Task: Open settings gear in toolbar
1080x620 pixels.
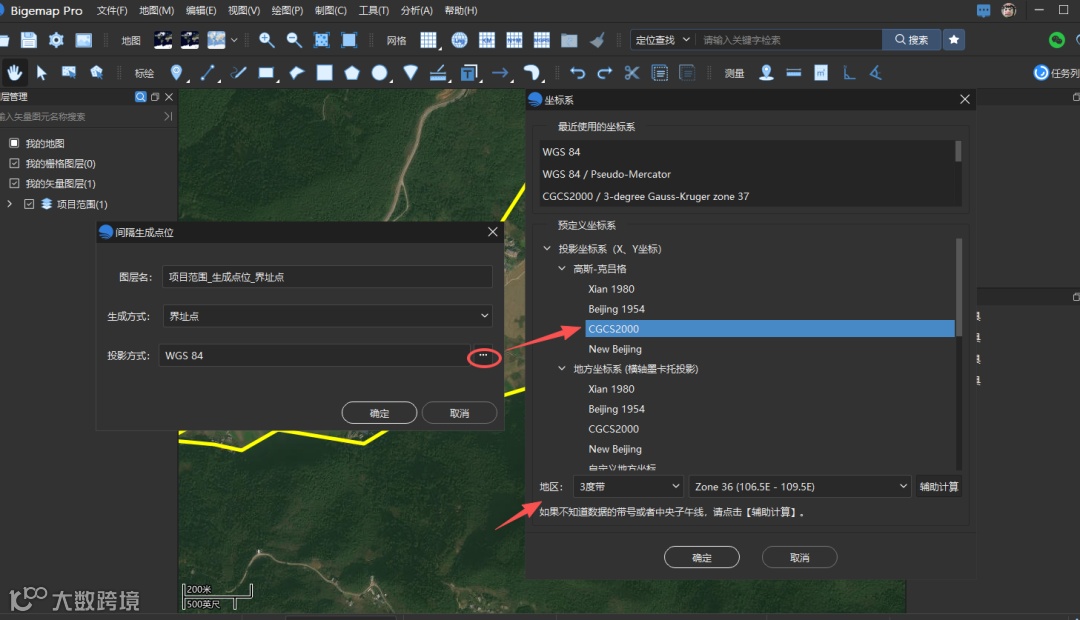Action: pyautogui.click(x=56, y=40)
